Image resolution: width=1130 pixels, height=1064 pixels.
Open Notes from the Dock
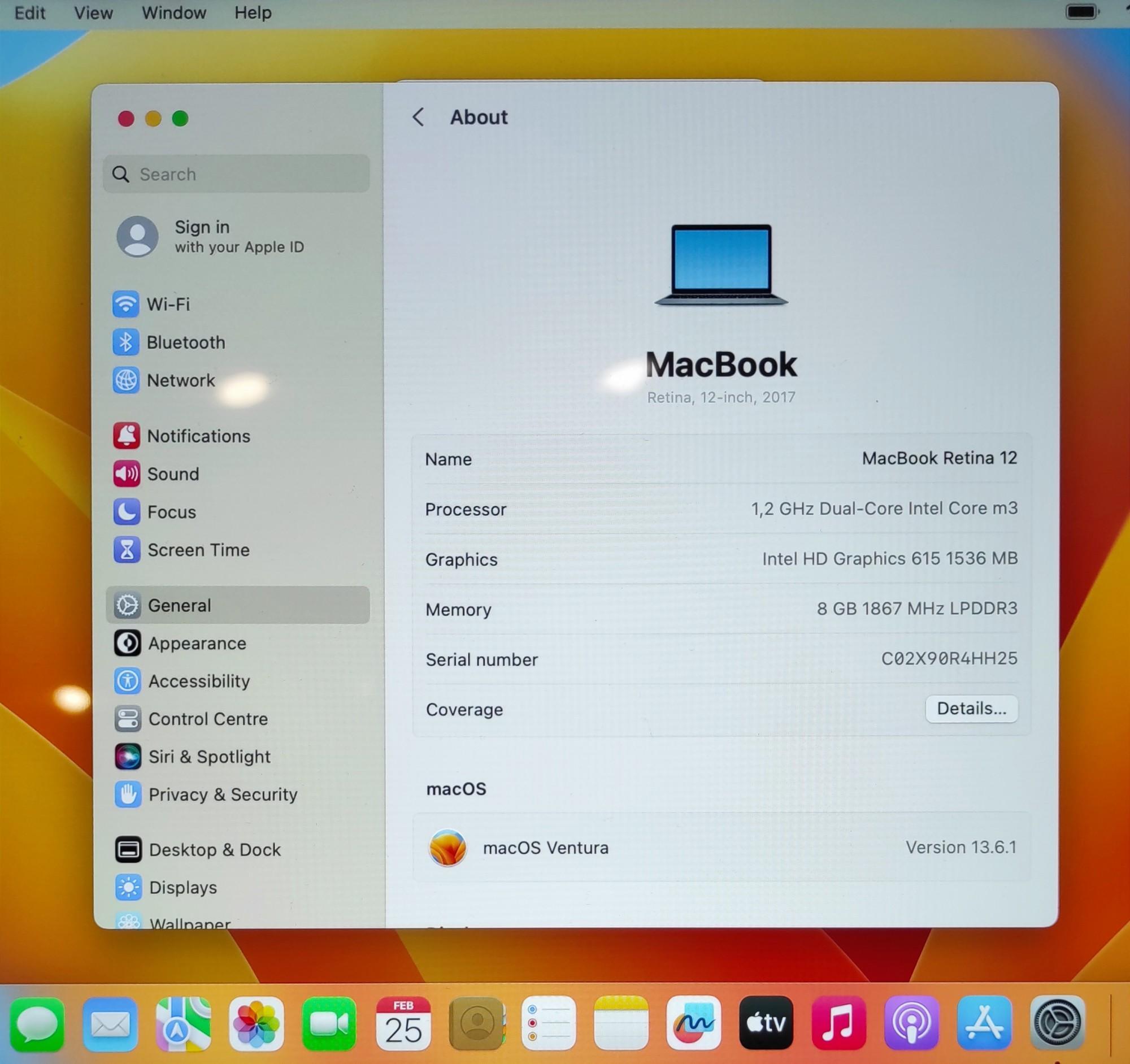click(621, 1024)
